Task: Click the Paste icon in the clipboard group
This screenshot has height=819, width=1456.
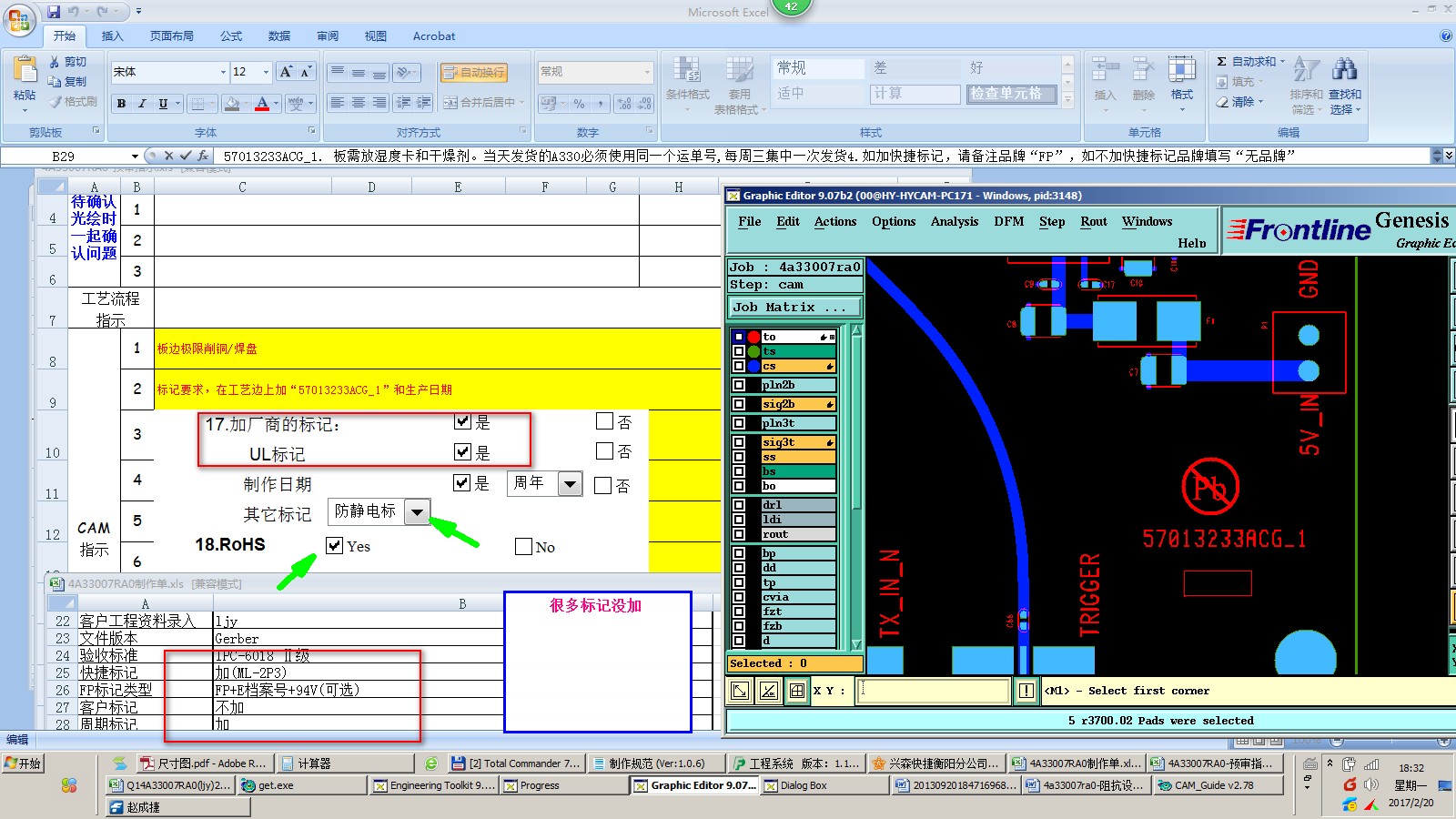Action: 25,71
